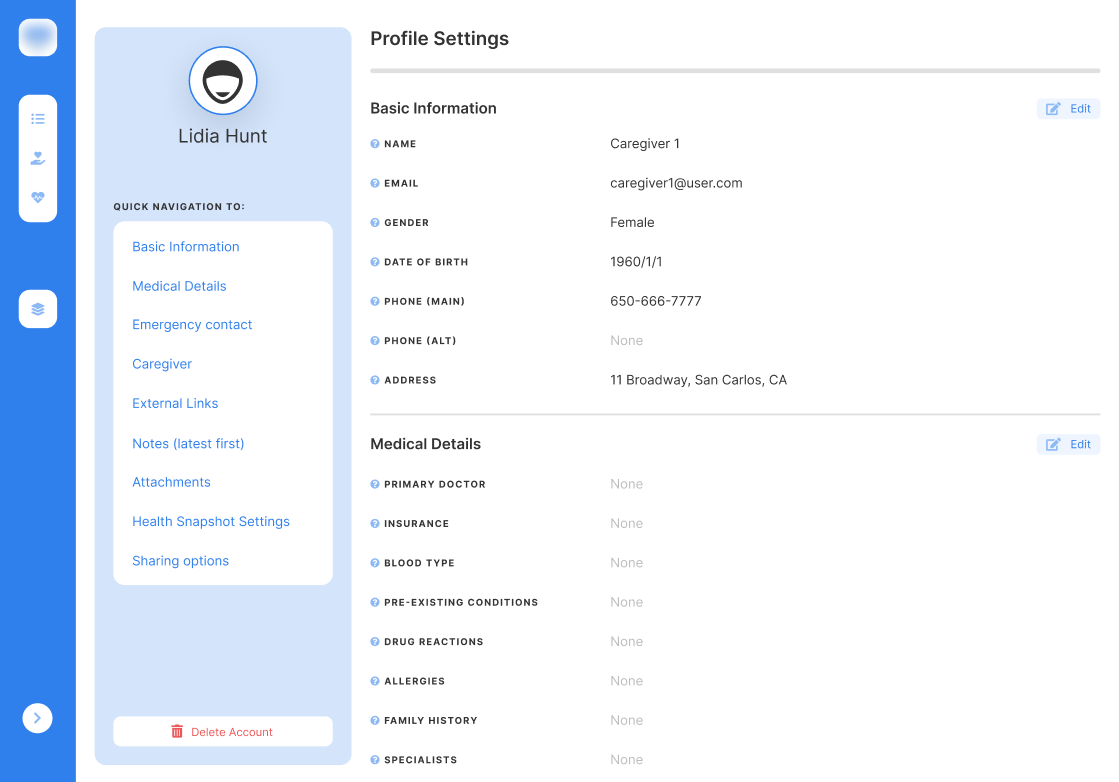Open the layers stack icon in sidebar
Image resolution: width=1119 pixels, height=782 pixels.
[x=38, y=309]
